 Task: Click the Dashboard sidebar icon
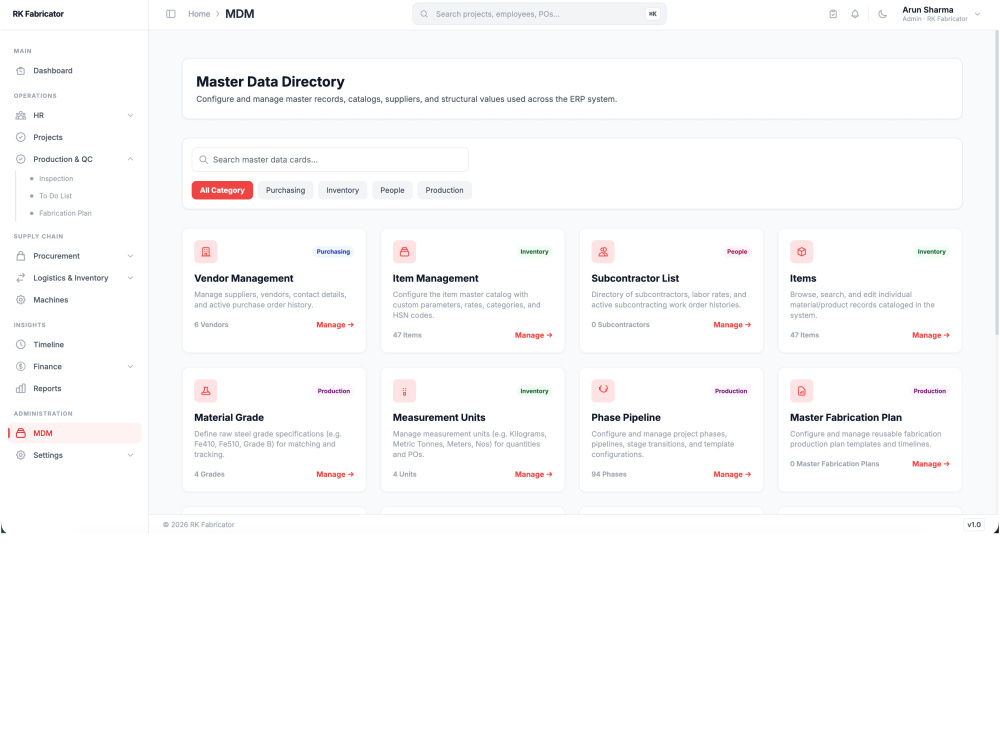click(x=20, y=71)
